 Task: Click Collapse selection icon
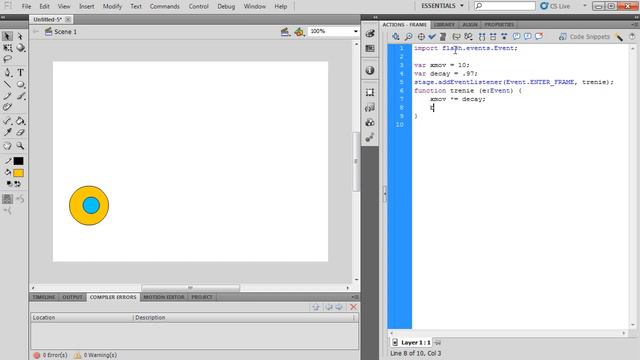tap(493, 37)
